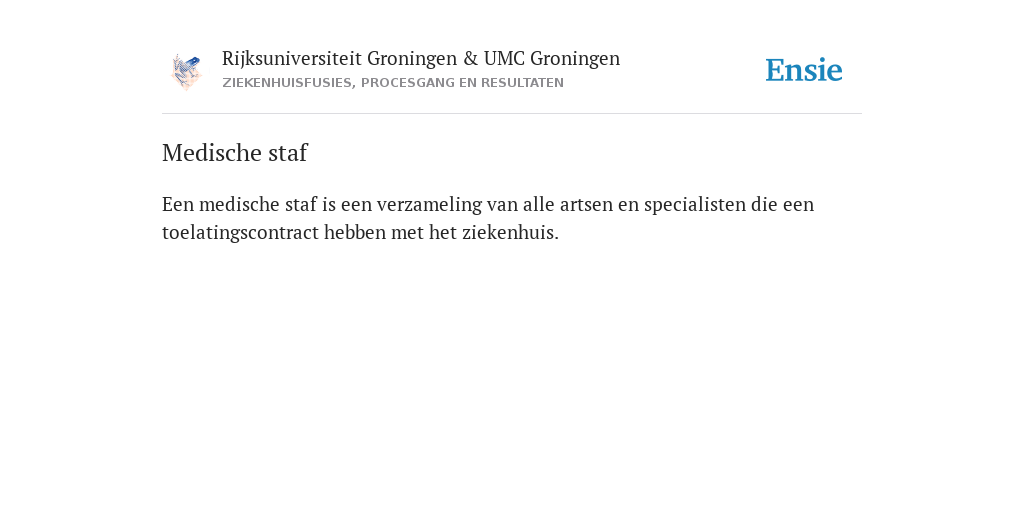Click the 'Medische staf' heading

click(234, 152)
